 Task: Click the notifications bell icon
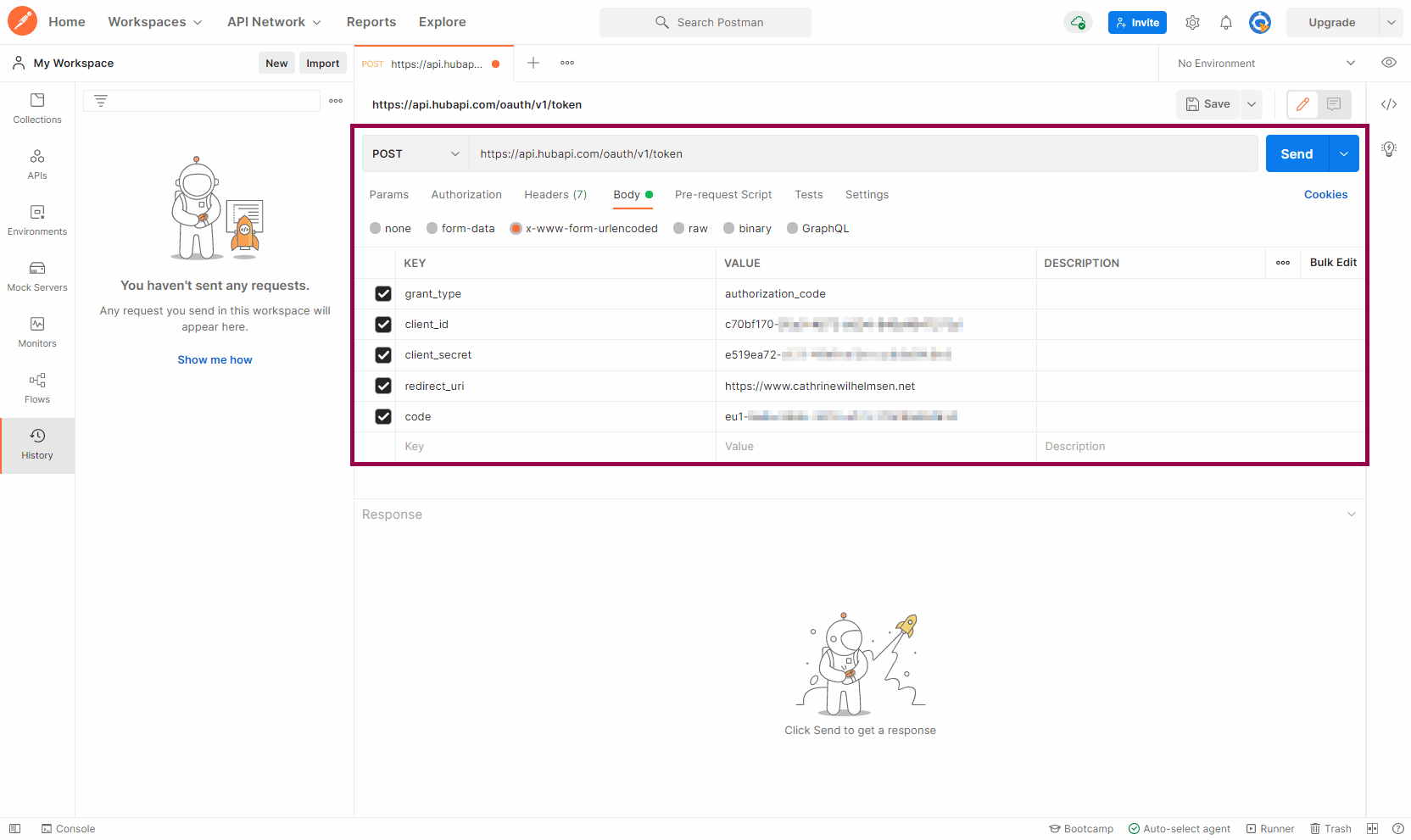(1225, 23)
